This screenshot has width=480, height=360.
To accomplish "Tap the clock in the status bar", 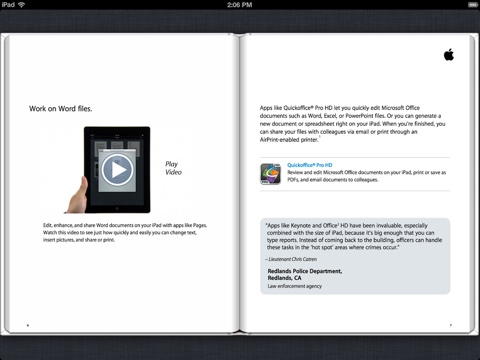I will (240, 5).
